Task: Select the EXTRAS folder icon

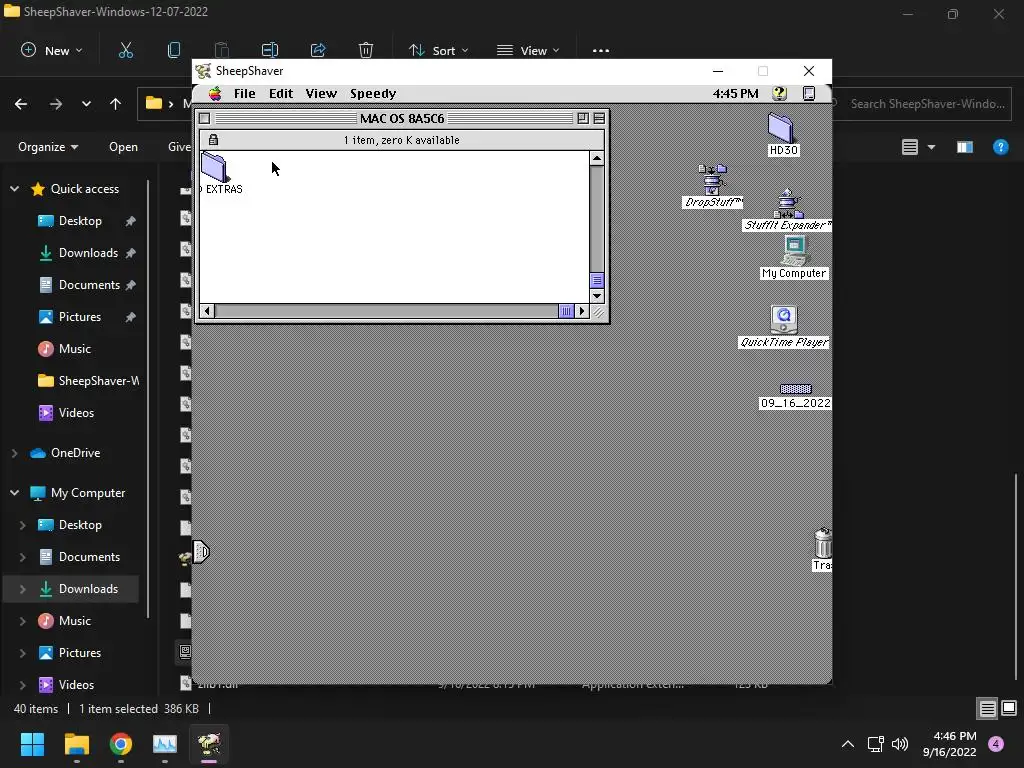Action: coord(215,168)
